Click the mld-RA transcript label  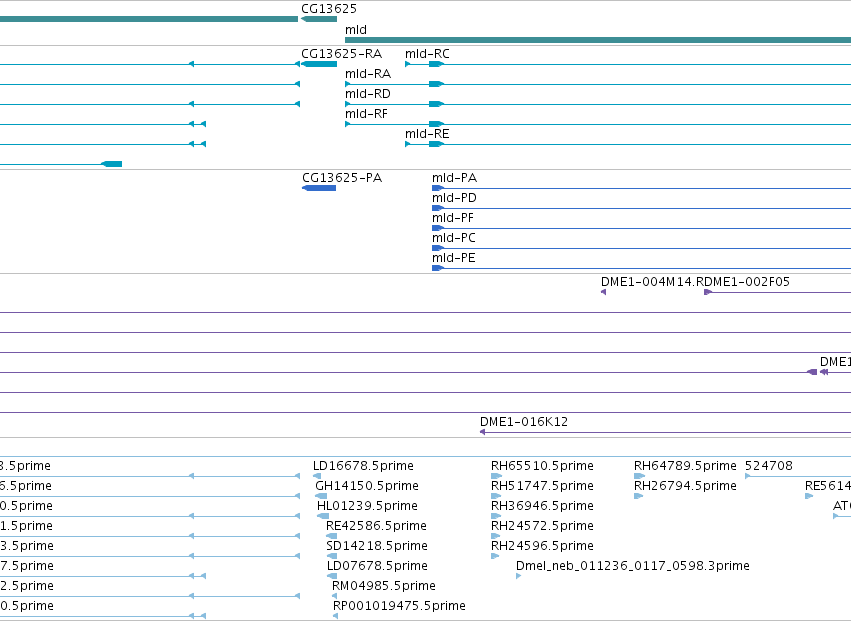368,74
